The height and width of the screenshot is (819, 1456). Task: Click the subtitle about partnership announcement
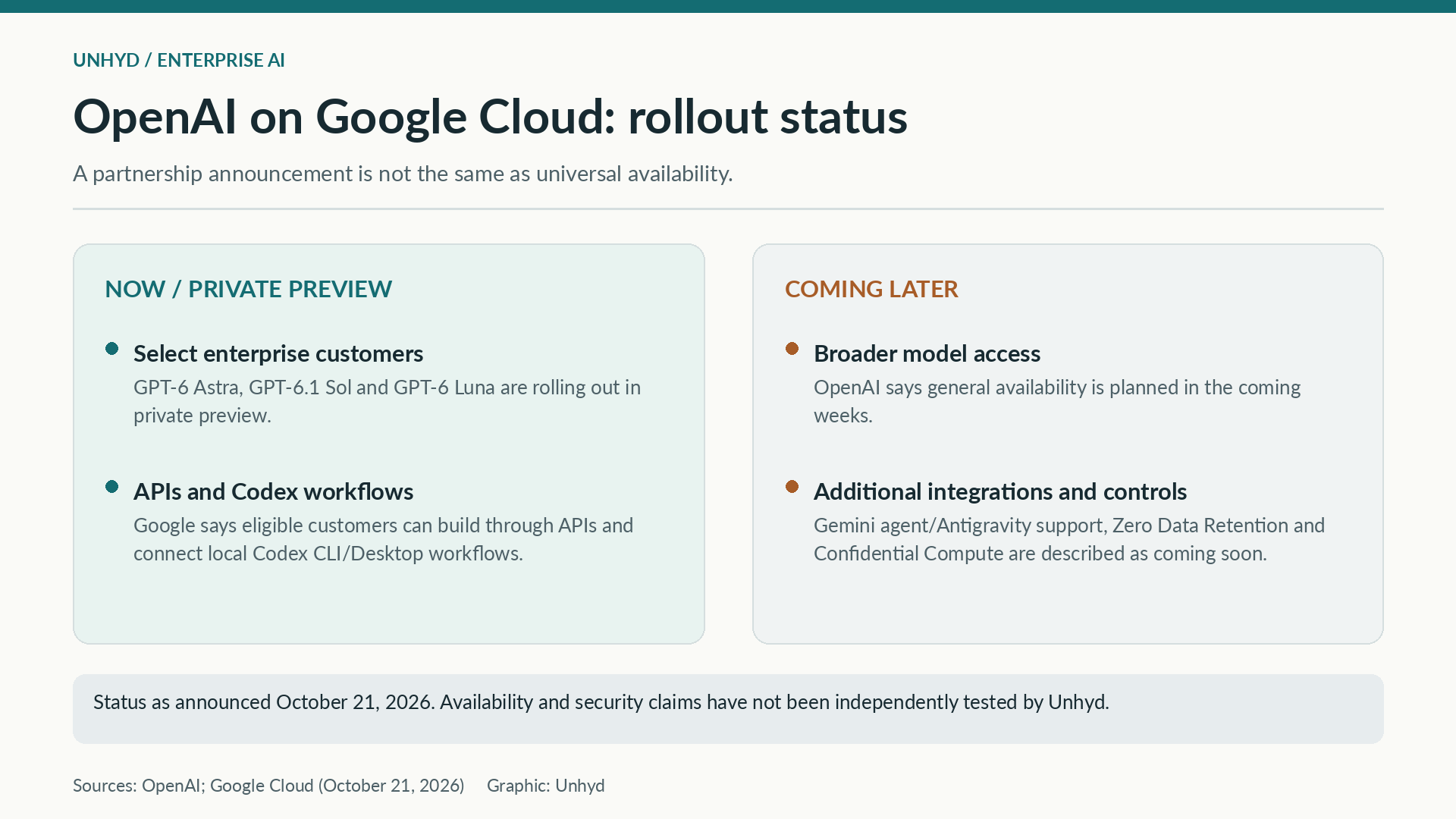click(x=403, y=174)
